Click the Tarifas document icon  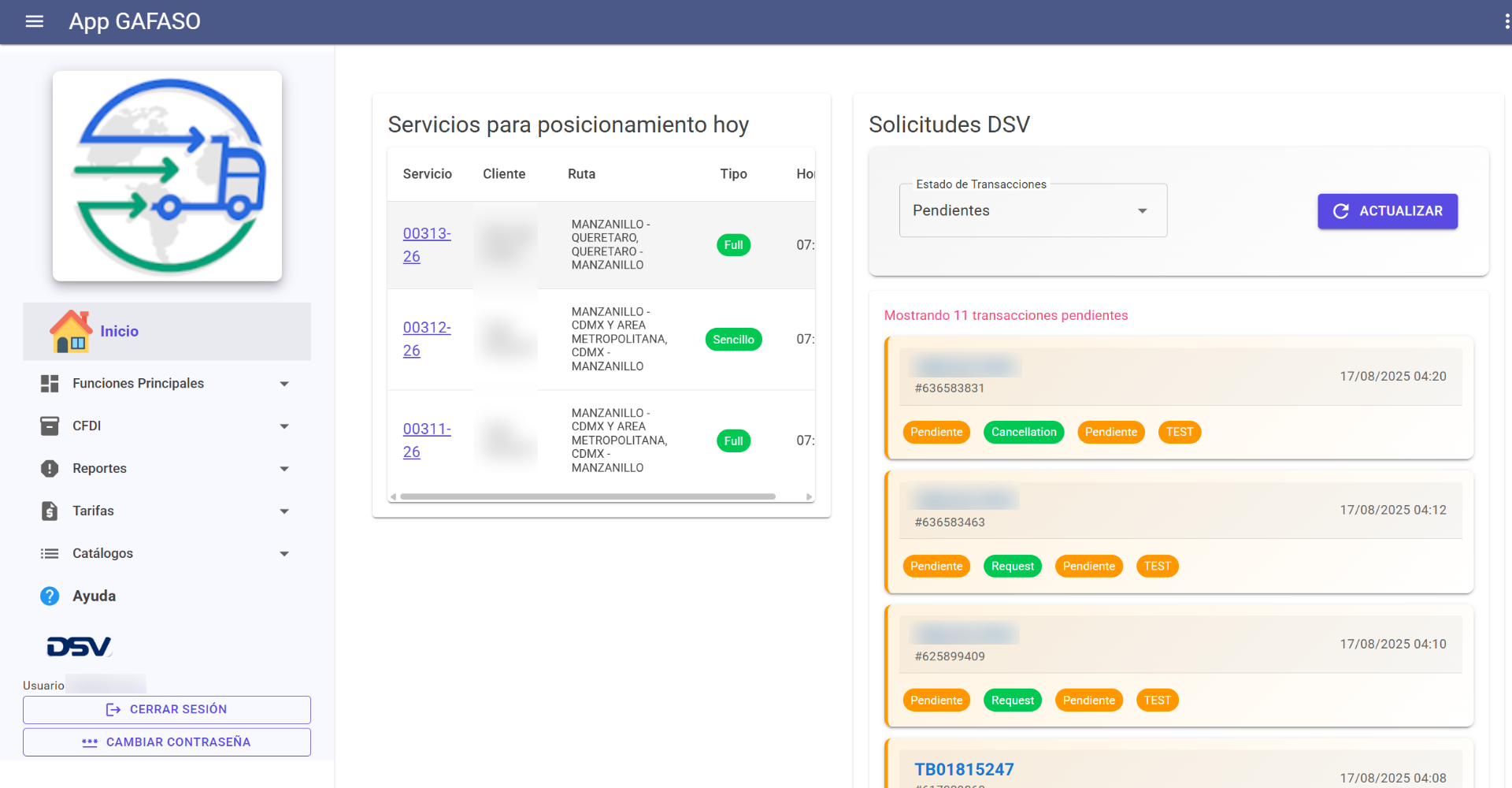[50, 511]
